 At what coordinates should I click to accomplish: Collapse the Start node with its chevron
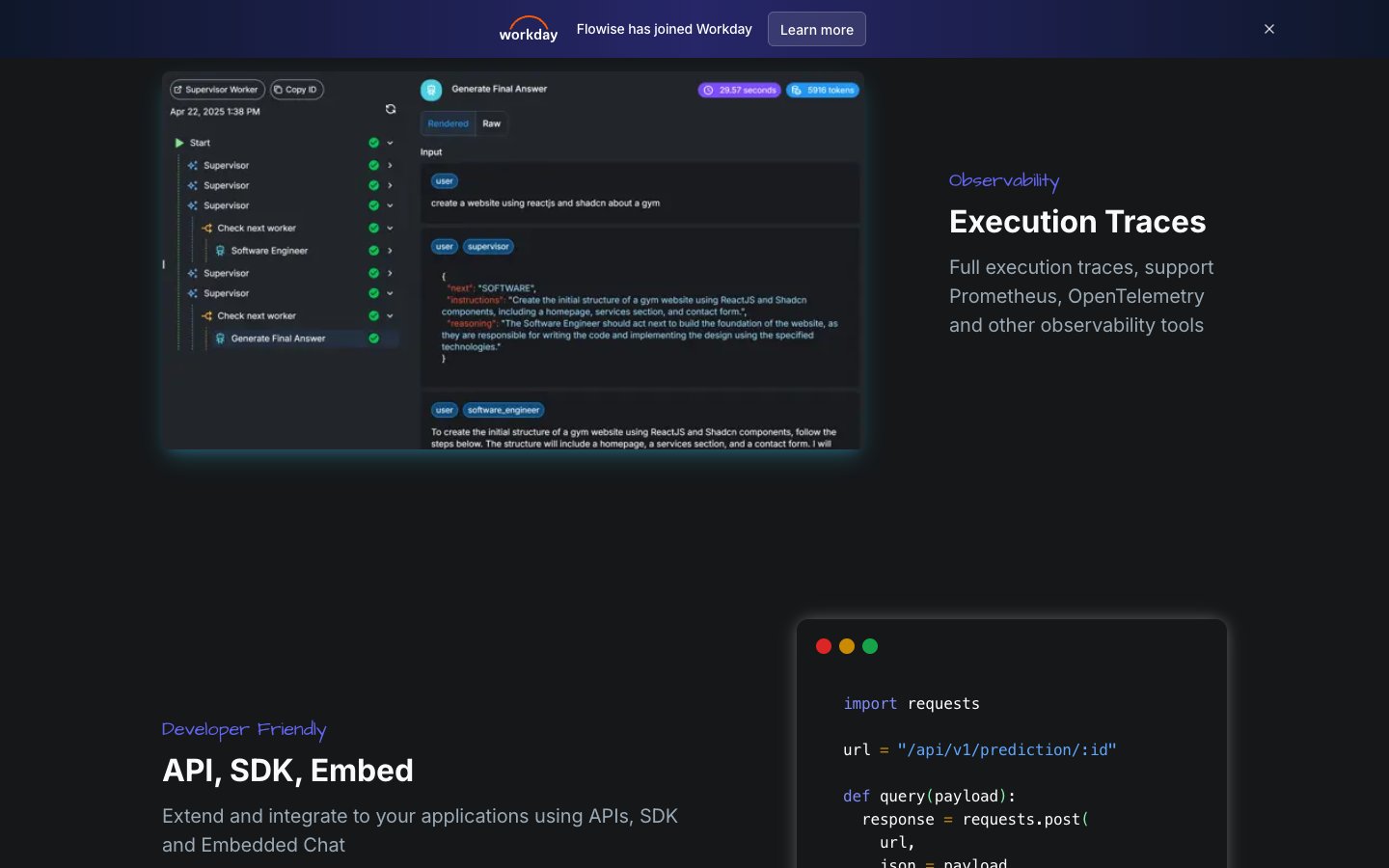tap(391, 143)
